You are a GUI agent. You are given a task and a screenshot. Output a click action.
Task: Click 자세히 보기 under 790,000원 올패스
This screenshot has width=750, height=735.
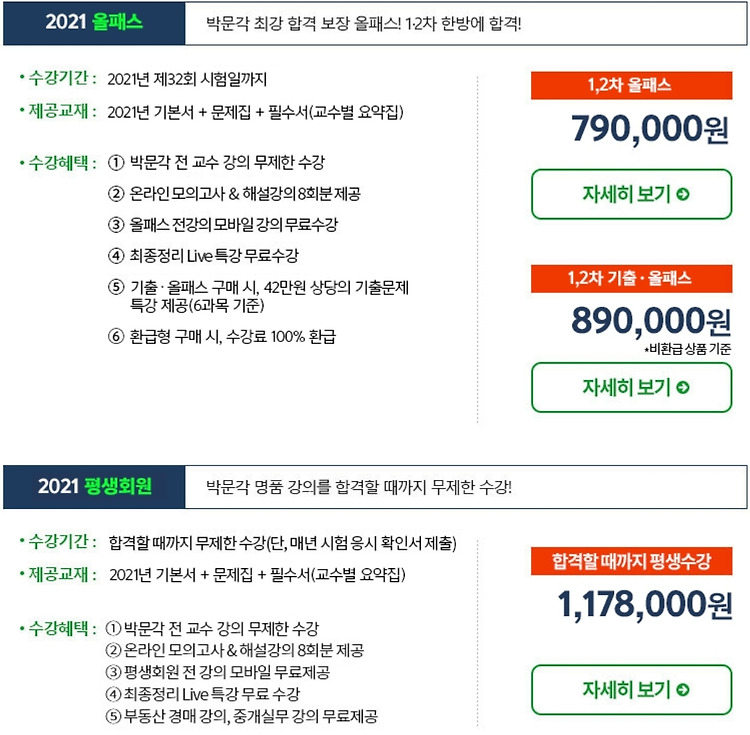[x=631, y=194]
